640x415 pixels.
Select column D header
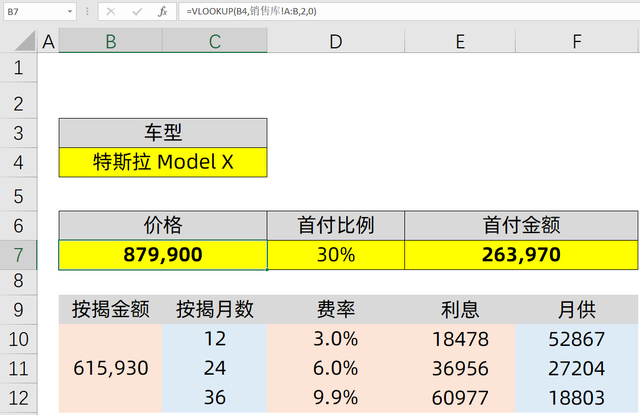click(x=336, y=41)
